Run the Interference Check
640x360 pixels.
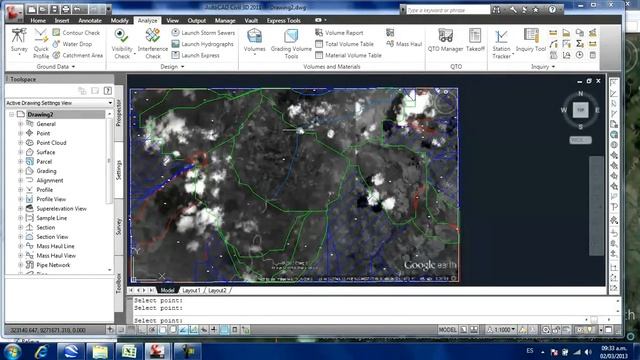(153, 43)
